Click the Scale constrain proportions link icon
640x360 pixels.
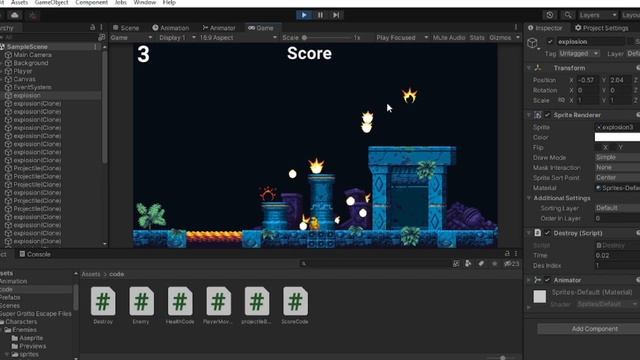562,100
